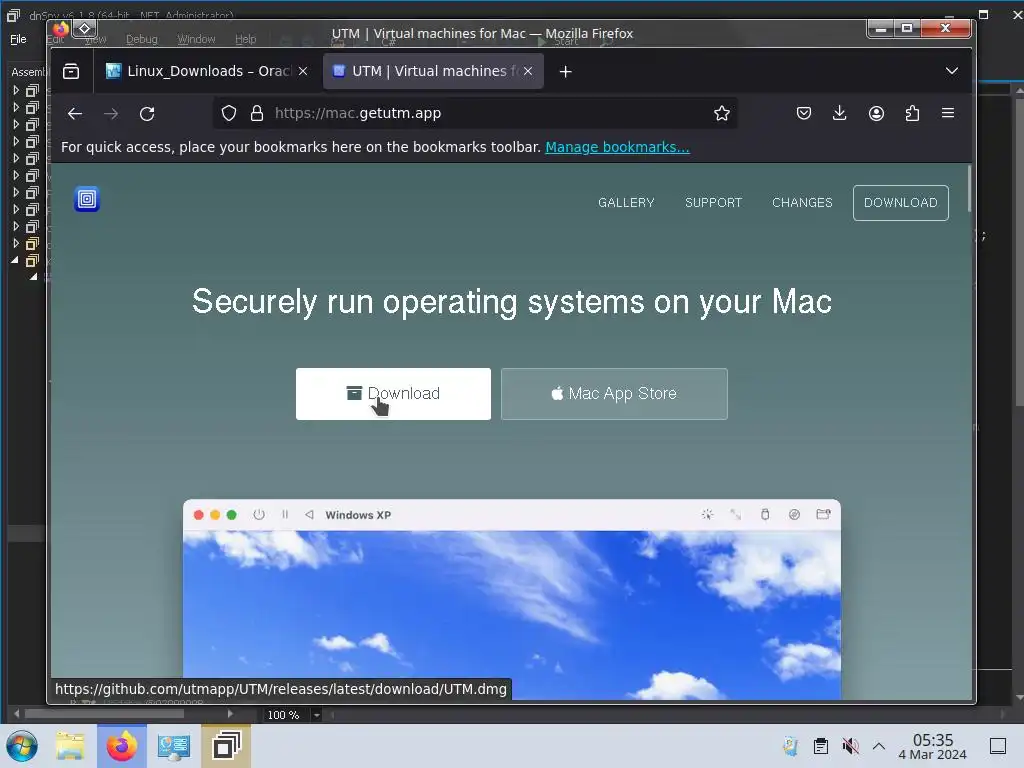1024x768 pixels.
Task: Open the Window menu in dnSpy
Action: (196, 39)
